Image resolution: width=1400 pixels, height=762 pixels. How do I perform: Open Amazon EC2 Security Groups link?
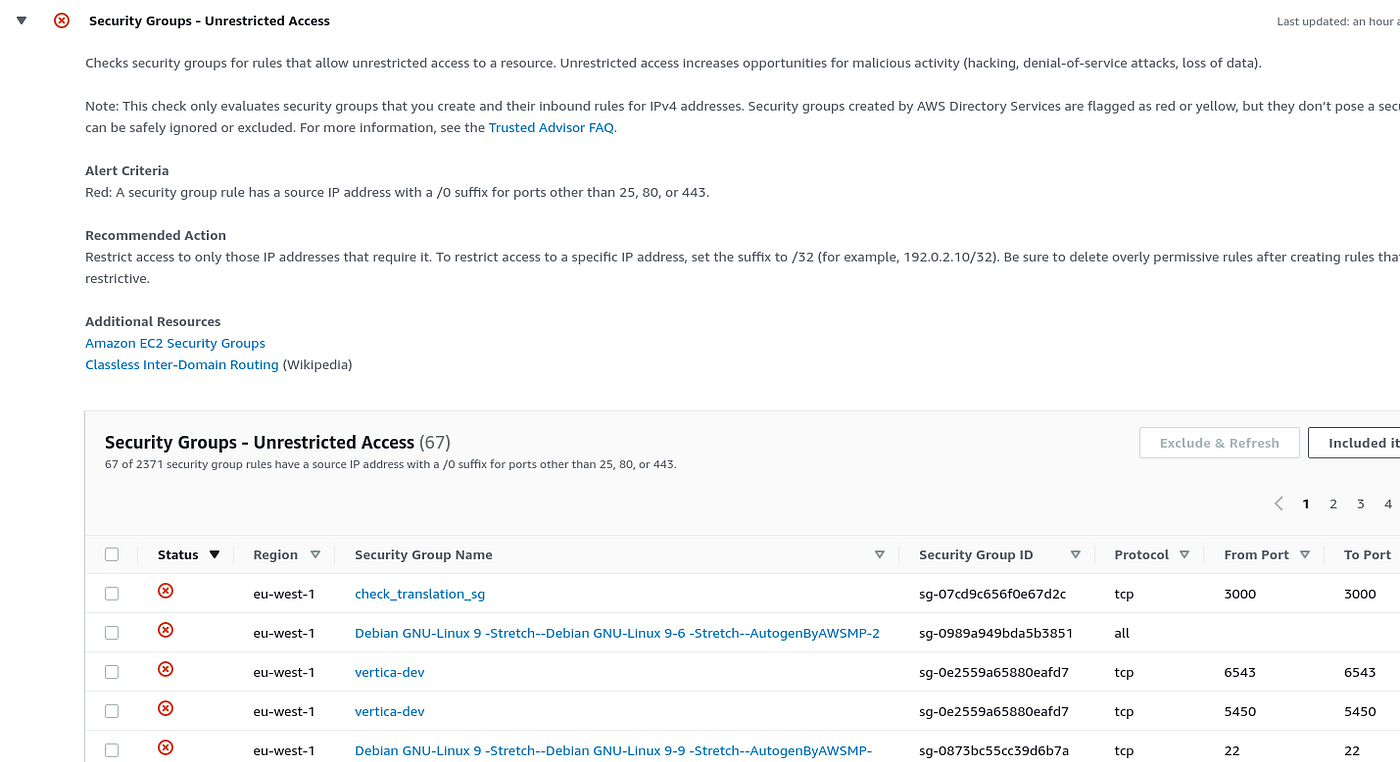(x=175, y=343)
